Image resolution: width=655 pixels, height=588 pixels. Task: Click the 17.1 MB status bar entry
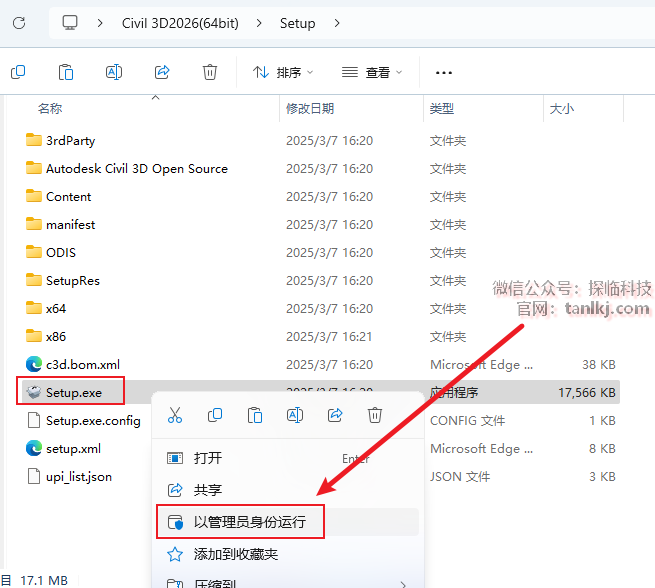point(44,580)
